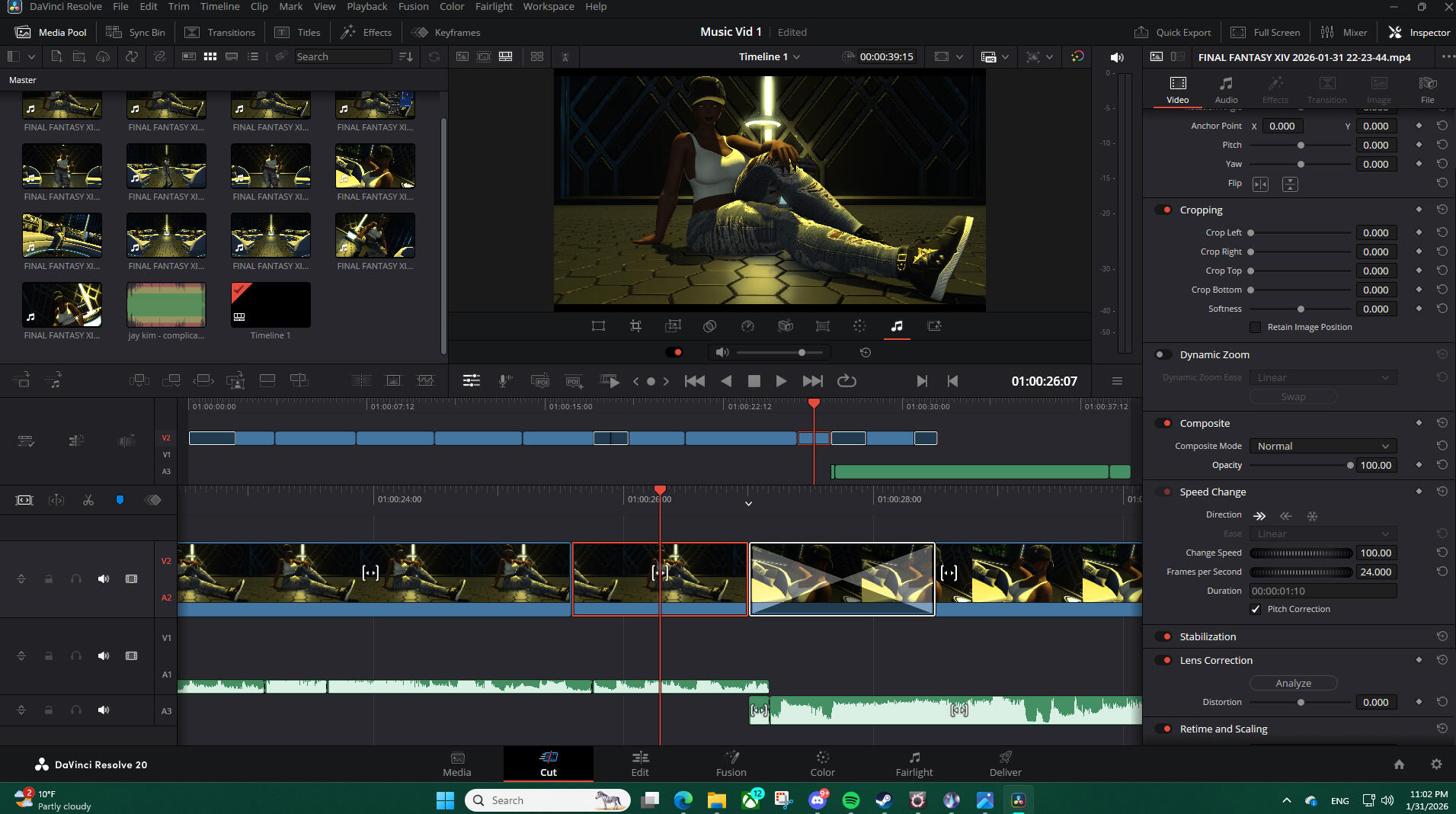The height and width of the screenshot is (814, 1456).
Task: Switch media pool to list view
Action: (253, 56)
